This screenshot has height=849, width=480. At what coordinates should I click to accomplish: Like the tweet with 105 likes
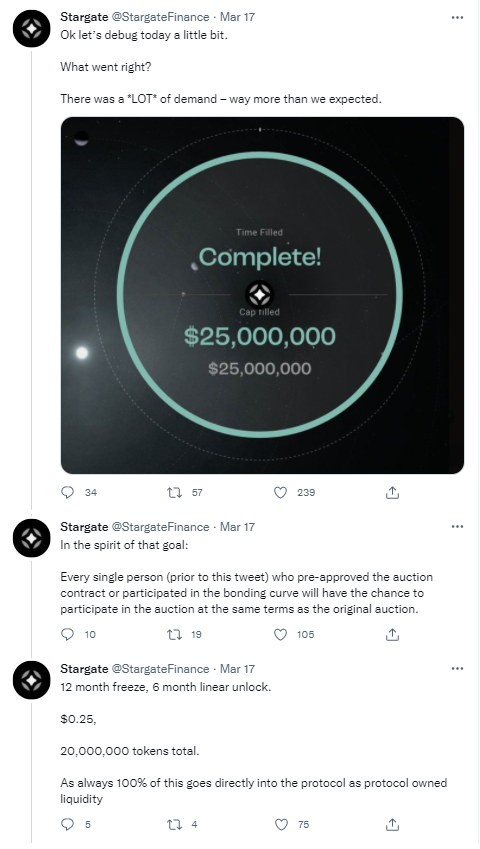click(280, 634)
